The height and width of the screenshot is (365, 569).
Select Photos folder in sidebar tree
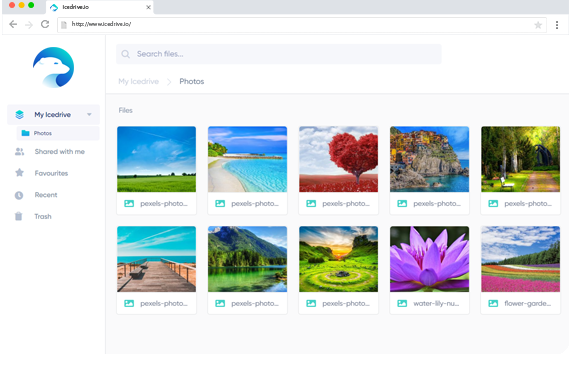pyautogui.click(x=58, y=133)
